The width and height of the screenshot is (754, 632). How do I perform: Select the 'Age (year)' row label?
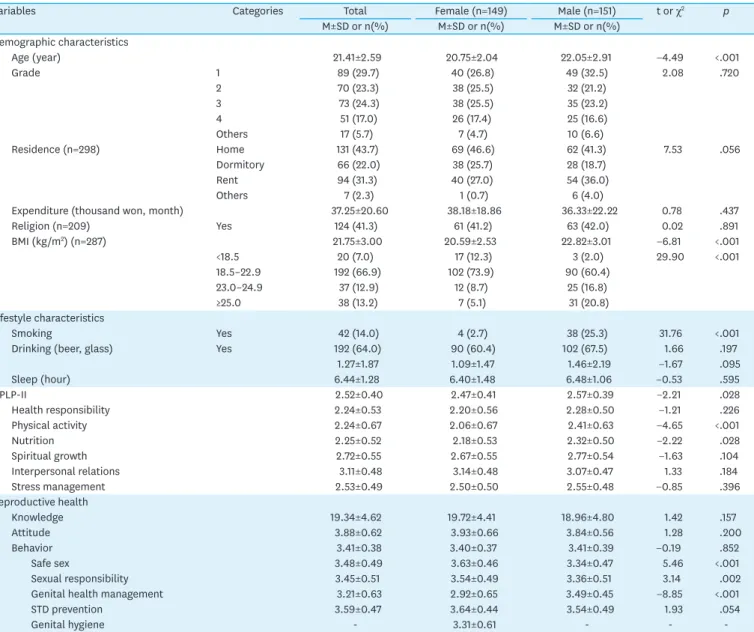[x=36, y=58]
